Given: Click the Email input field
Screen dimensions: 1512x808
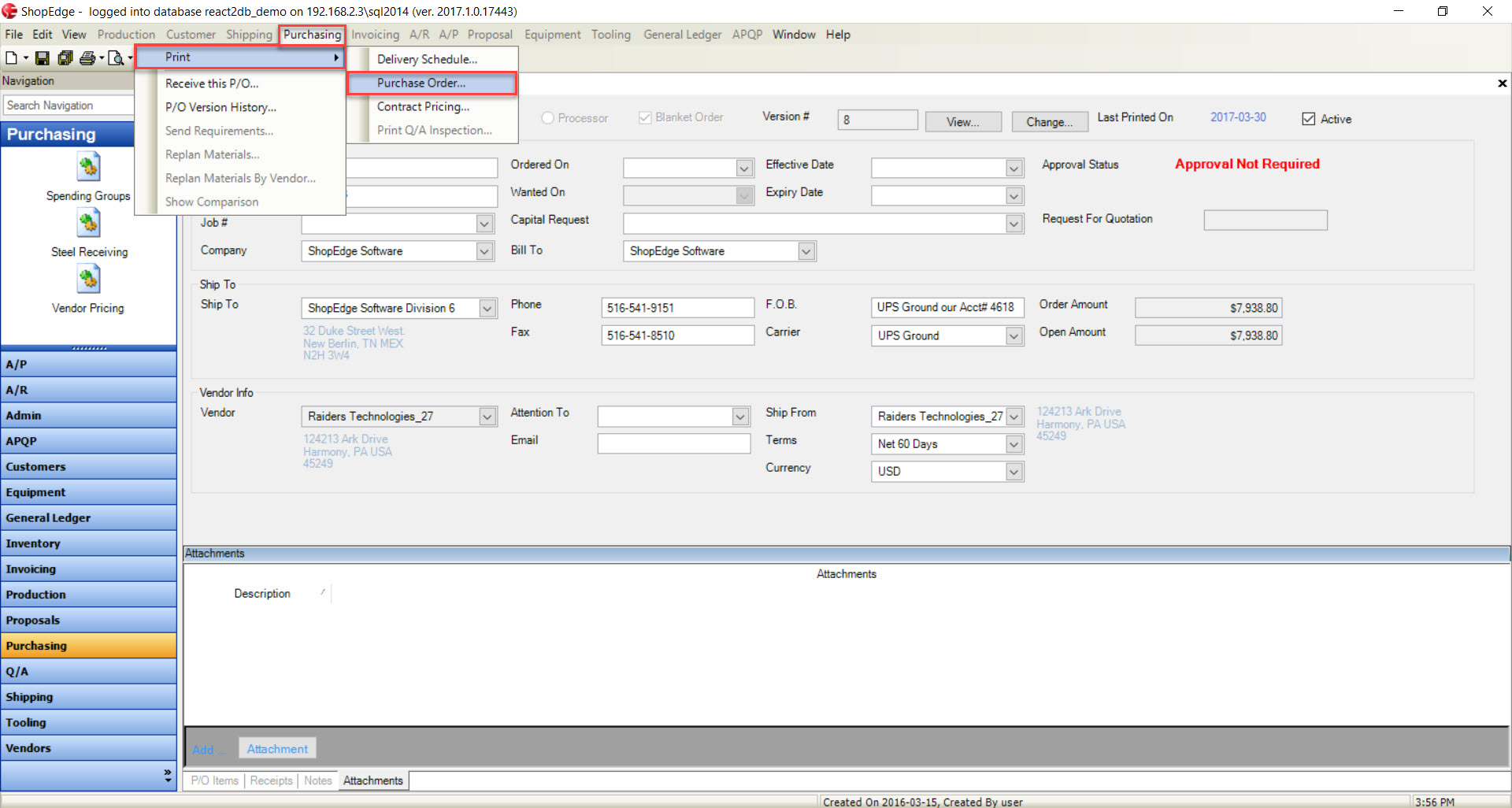Looking at the screenshot, I should 674,444.
